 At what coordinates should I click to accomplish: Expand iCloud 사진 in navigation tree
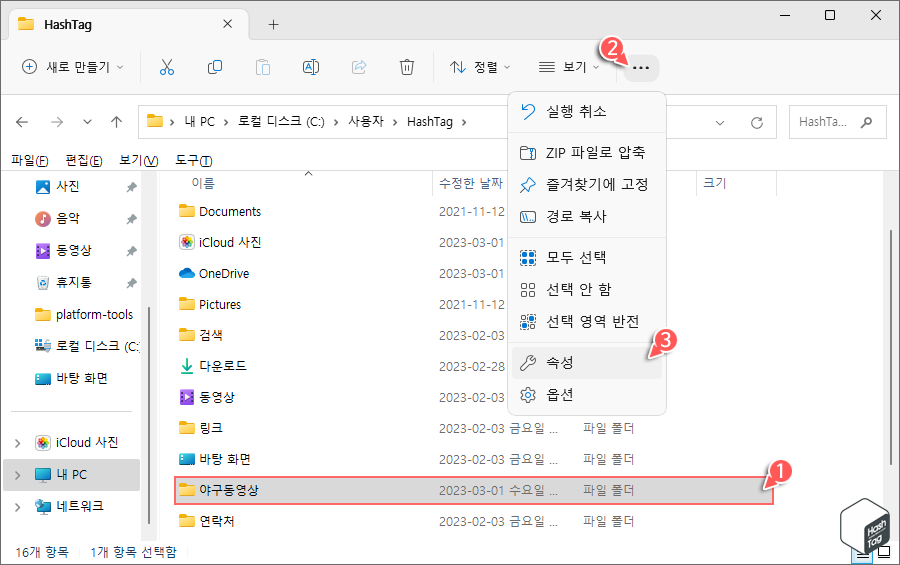(17, 443)
